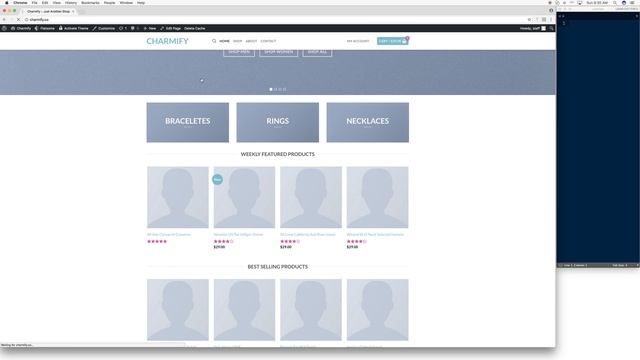This screenshot has height=360, width=640.
Task: Open the File menu
Action: (35, 2)
